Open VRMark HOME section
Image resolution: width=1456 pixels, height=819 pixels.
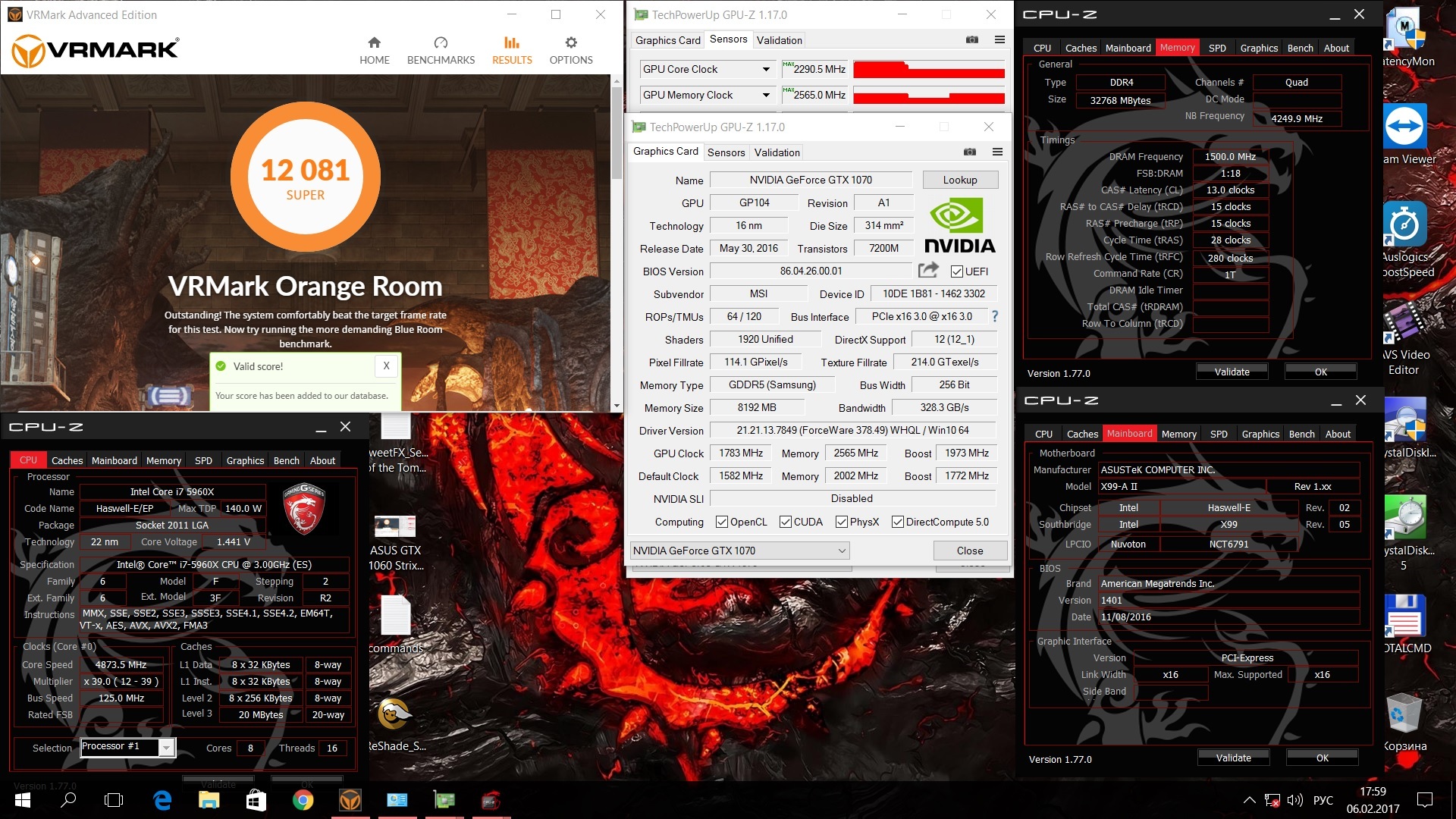point(374,51)
